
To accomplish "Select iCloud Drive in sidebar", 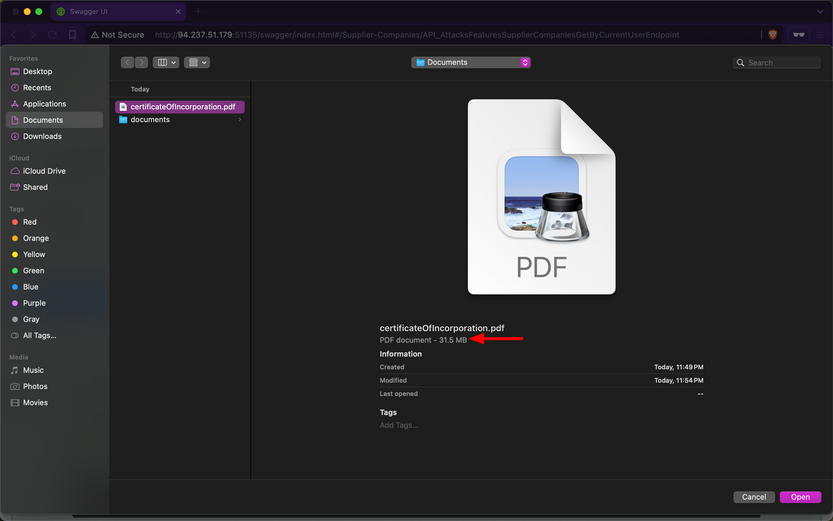I will tap(44, 171).
